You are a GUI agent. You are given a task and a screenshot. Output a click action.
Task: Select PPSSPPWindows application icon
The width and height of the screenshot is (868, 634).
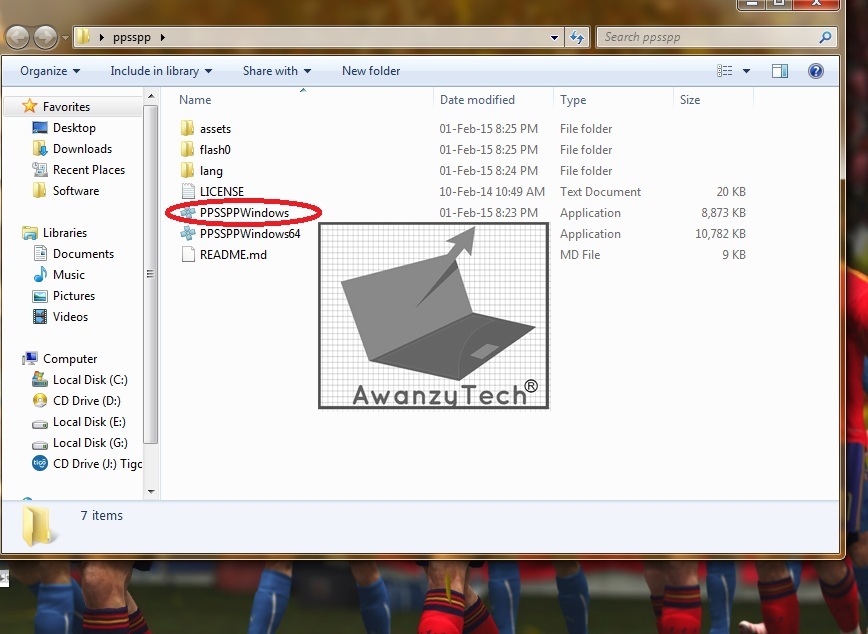point(188,212)
